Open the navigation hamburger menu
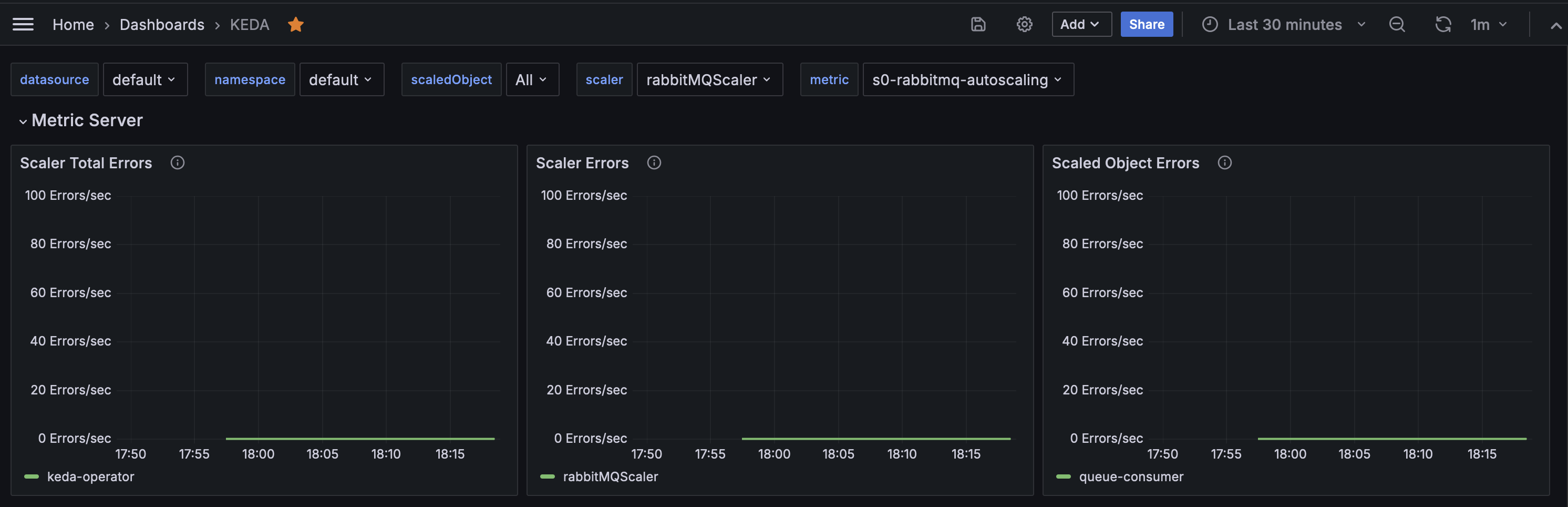The height and width of the screenshot is (507, 1568). [x=23, y=24]
